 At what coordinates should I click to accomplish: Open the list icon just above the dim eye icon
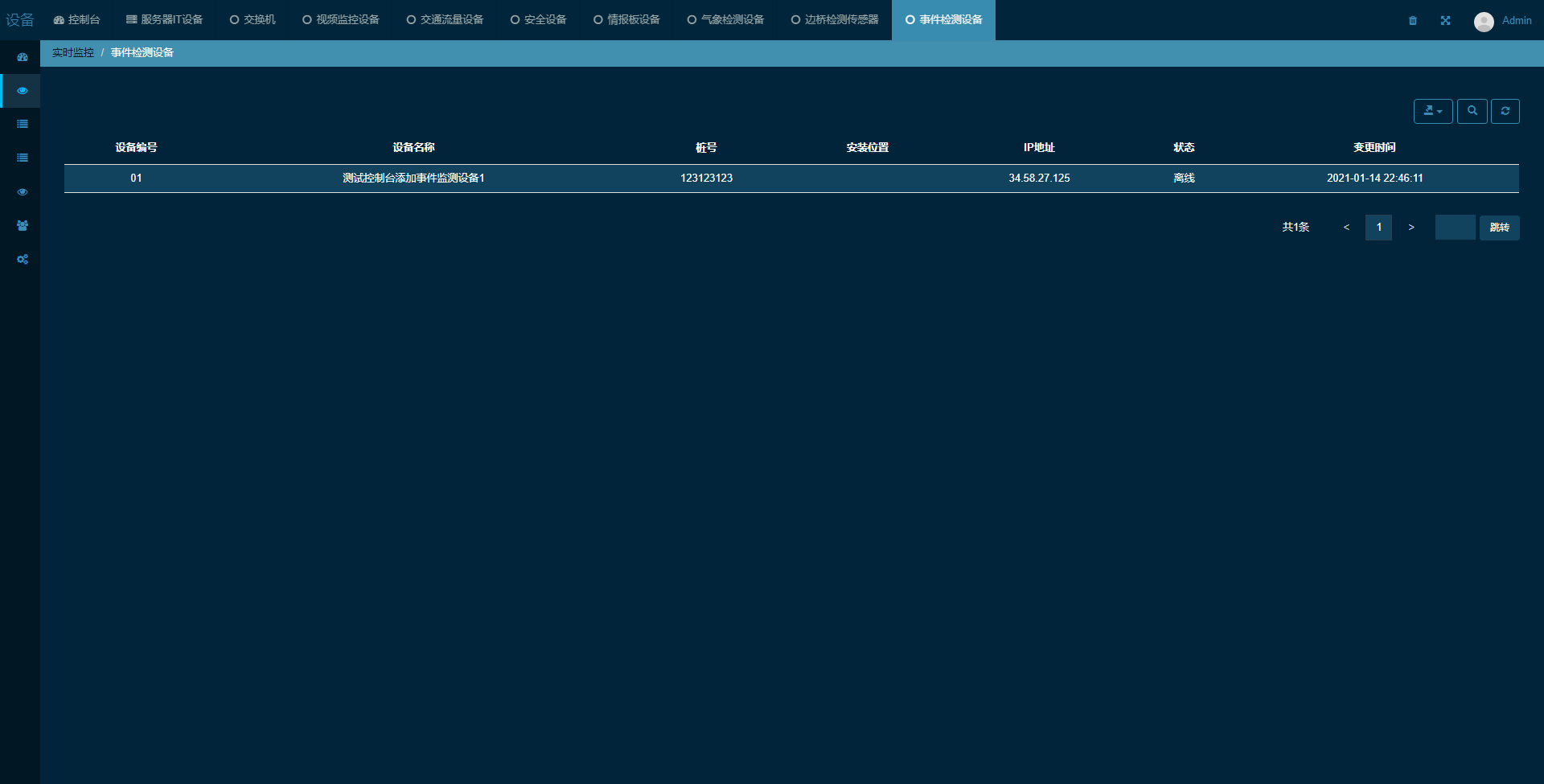pyautogui.click(x=23, y=158)
